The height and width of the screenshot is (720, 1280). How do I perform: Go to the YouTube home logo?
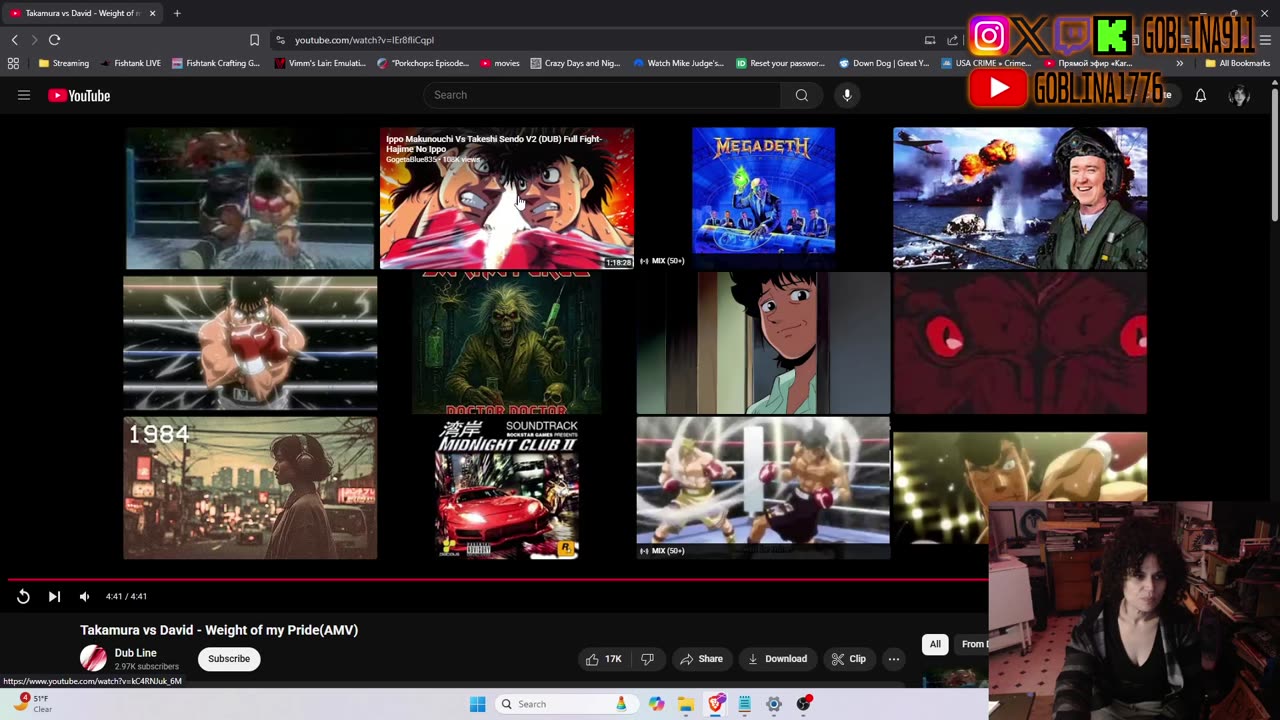[x=79, y=95]
